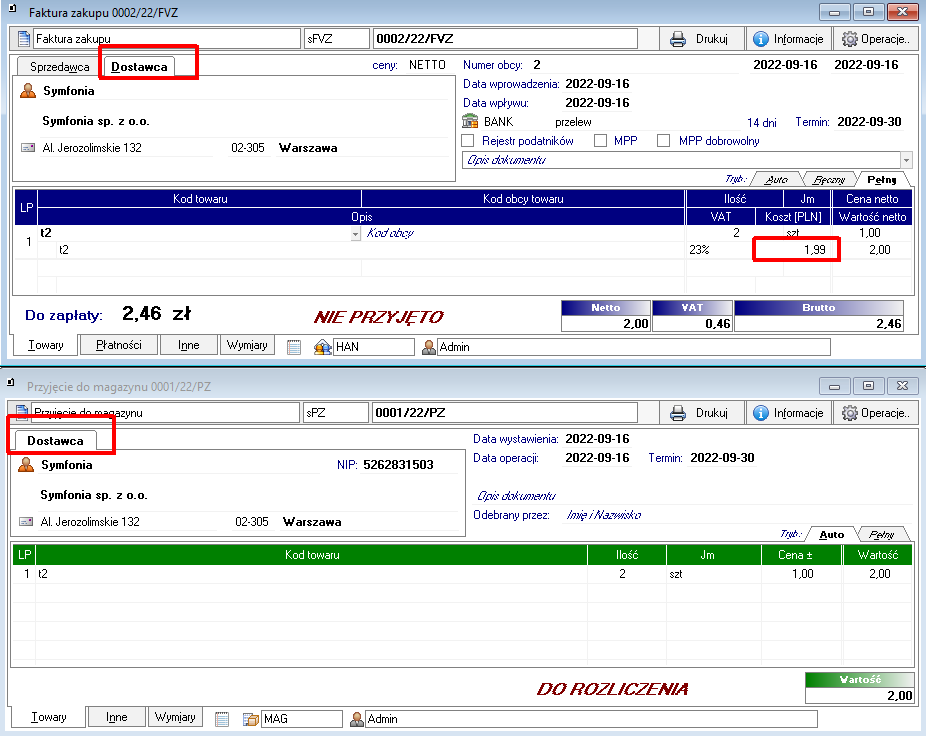This screenshot has height=736, width=926.
Task: Switch to Pełny mode in Przyjęcie do magazynu
Action: (x=881, y=534)
